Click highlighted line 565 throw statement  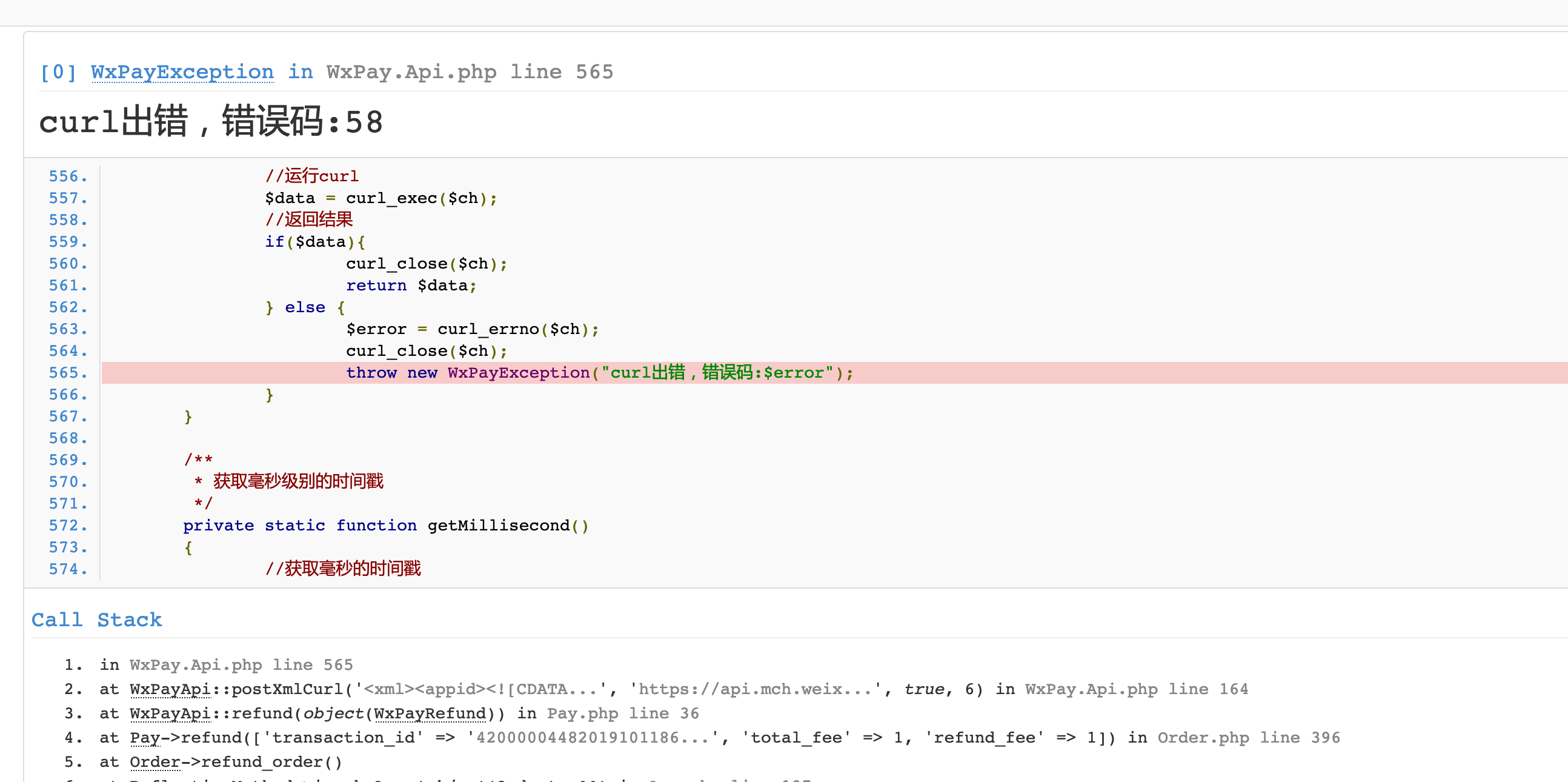click(600, 373)
